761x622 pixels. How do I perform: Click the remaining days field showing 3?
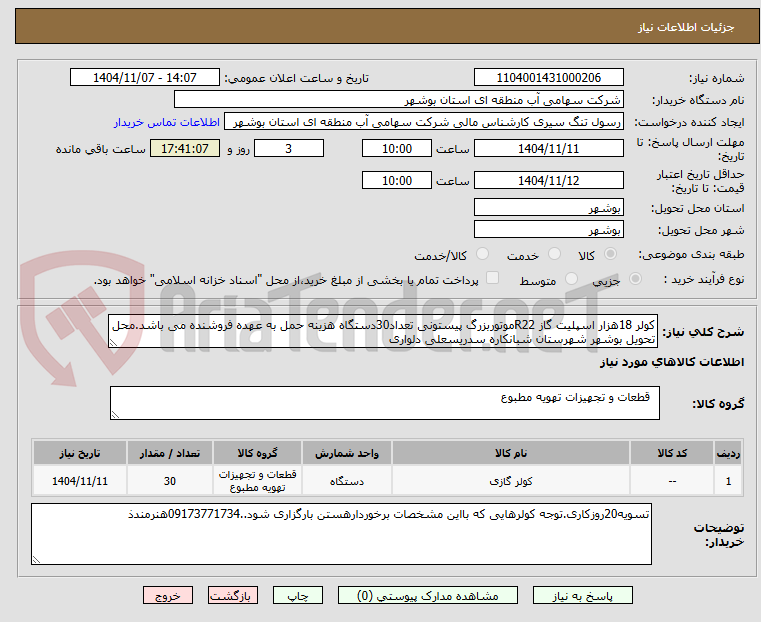pyautogui.click(x=289, y=148)
